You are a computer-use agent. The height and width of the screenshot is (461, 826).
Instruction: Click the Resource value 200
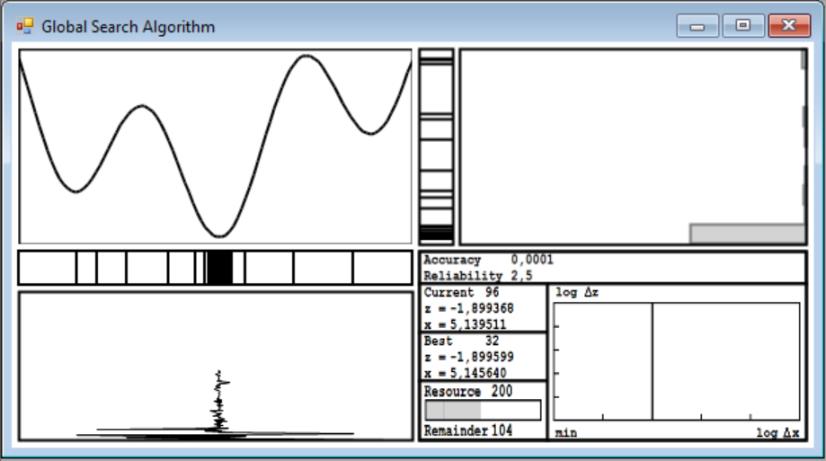502,391
